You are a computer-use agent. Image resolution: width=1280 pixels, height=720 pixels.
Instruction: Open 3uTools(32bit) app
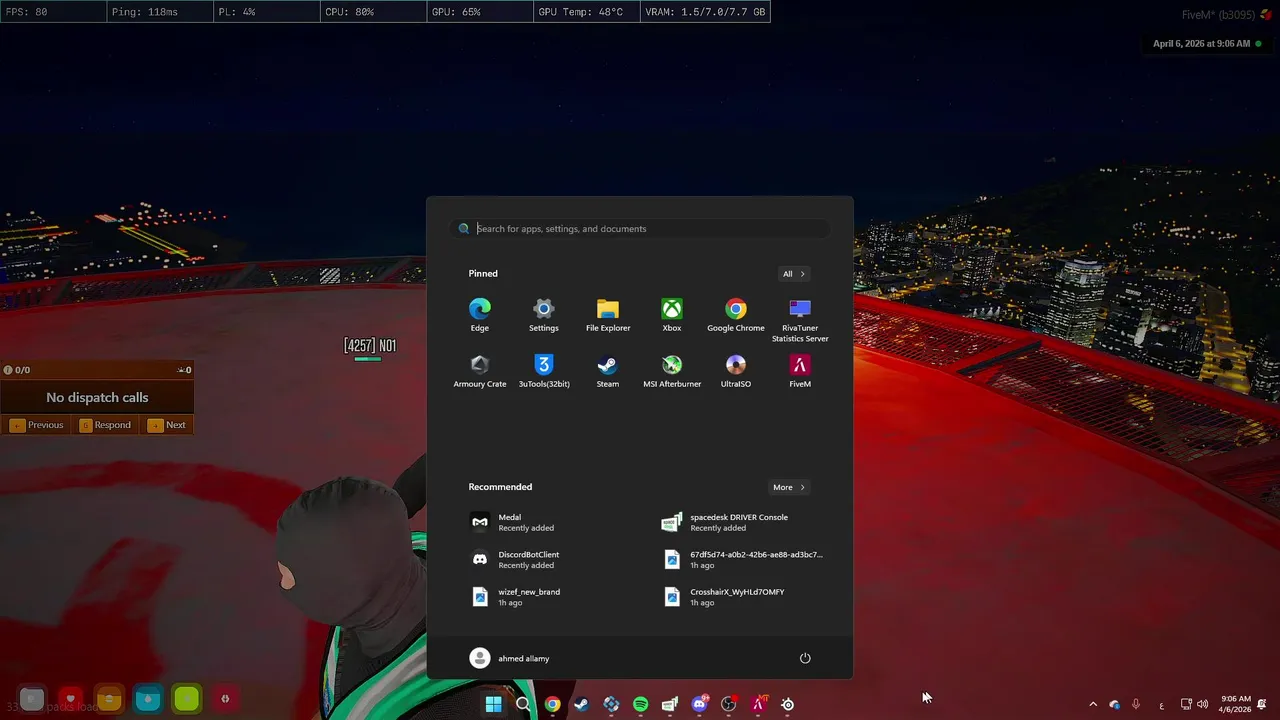(544, 371)
